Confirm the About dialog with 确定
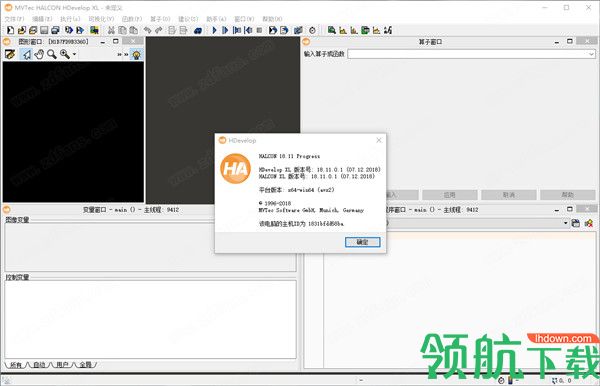Screen dimensions: 600x386 point(362,242)
